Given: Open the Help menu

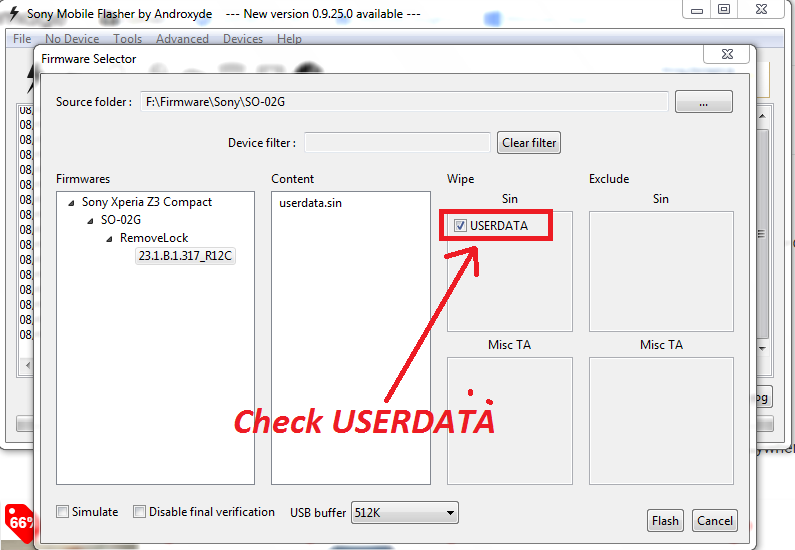Looking at the screenshot, I should tap(289, 39).
